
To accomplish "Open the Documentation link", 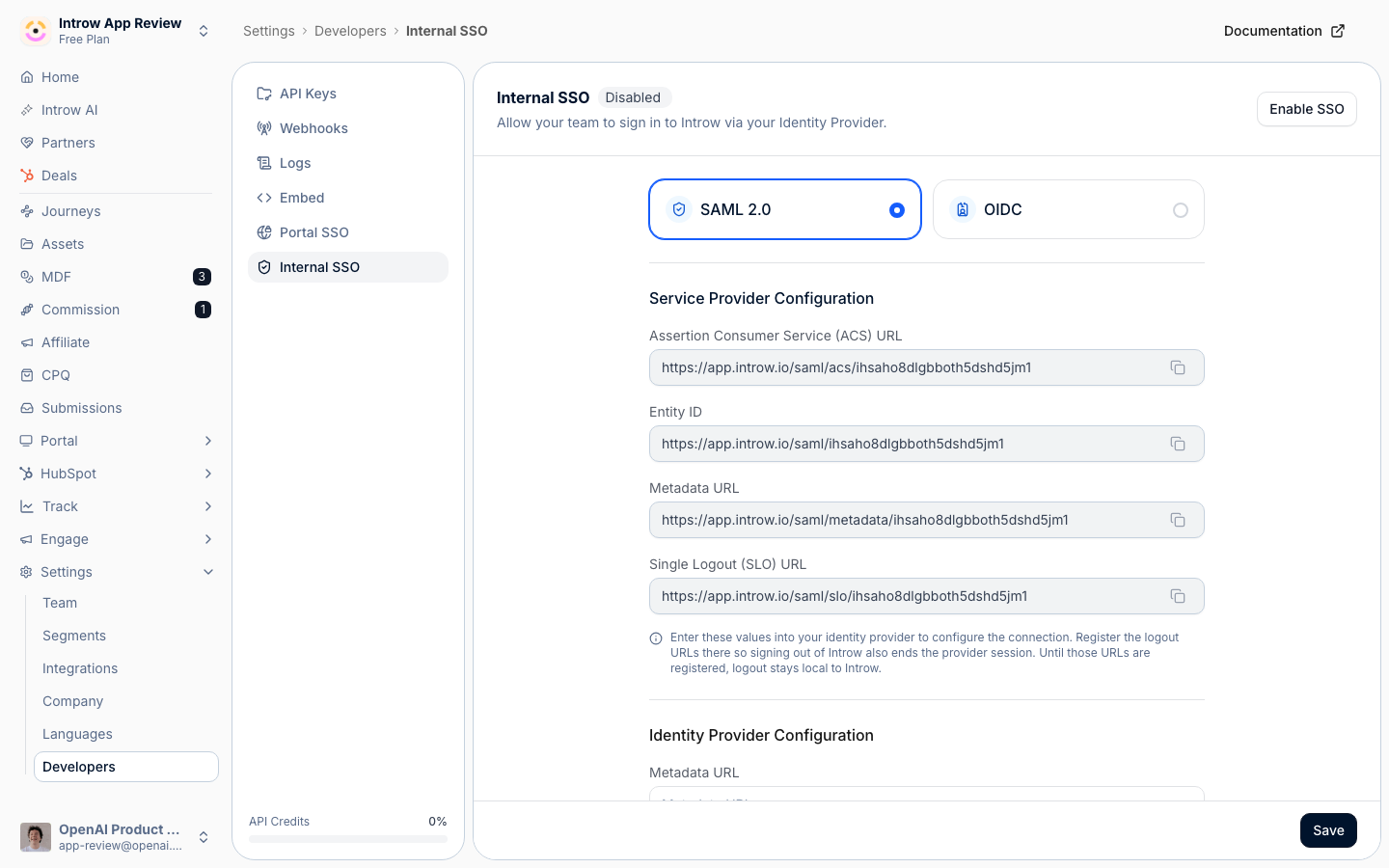I will click(x=1284, y=31).
